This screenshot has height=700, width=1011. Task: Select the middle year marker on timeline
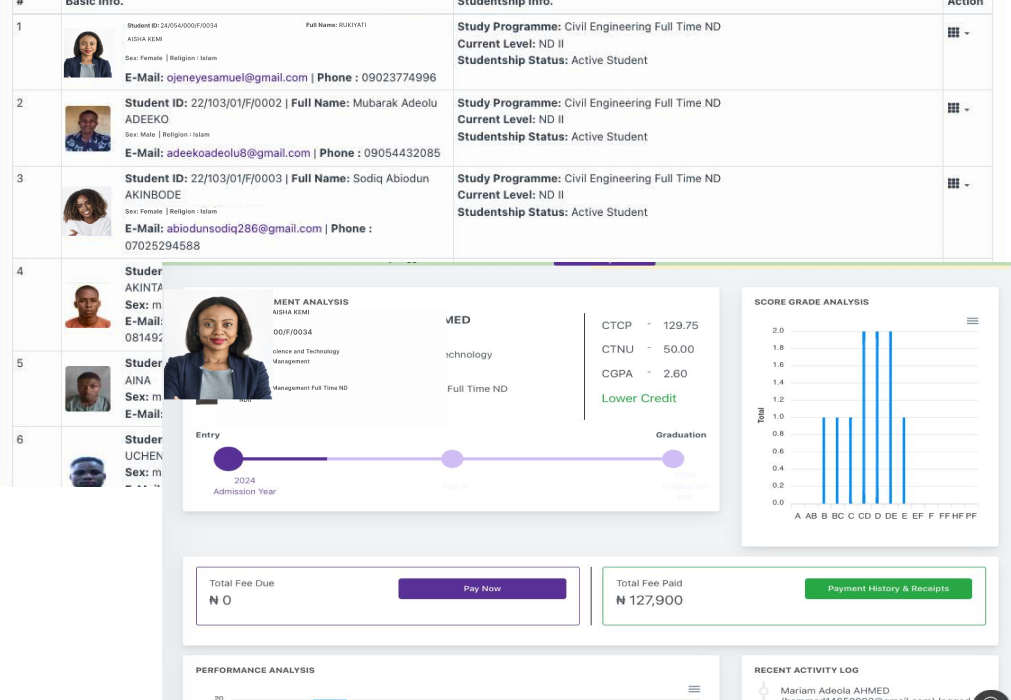click(x=452, y=459)
